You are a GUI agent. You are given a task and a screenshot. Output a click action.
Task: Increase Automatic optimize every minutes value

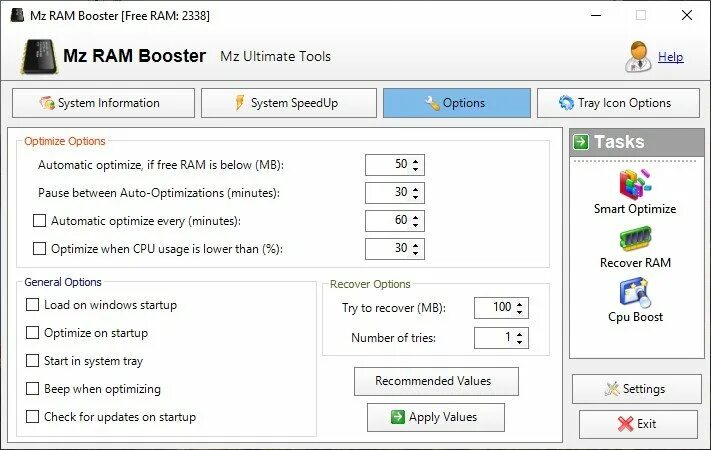tap(416, 216)
